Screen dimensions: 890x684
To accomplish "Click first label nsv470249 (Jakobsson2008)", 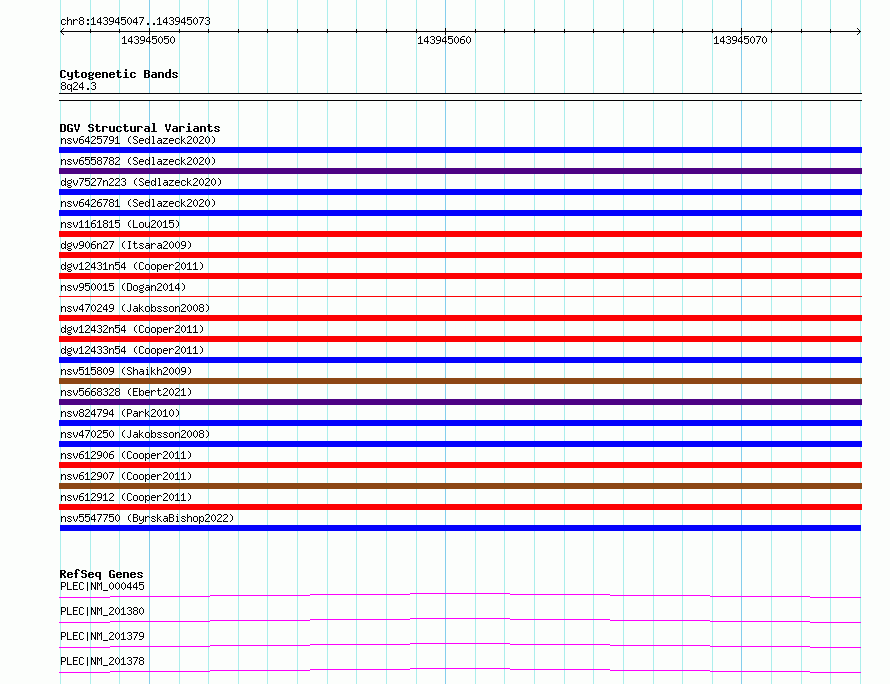I will (x=135, y=308).
